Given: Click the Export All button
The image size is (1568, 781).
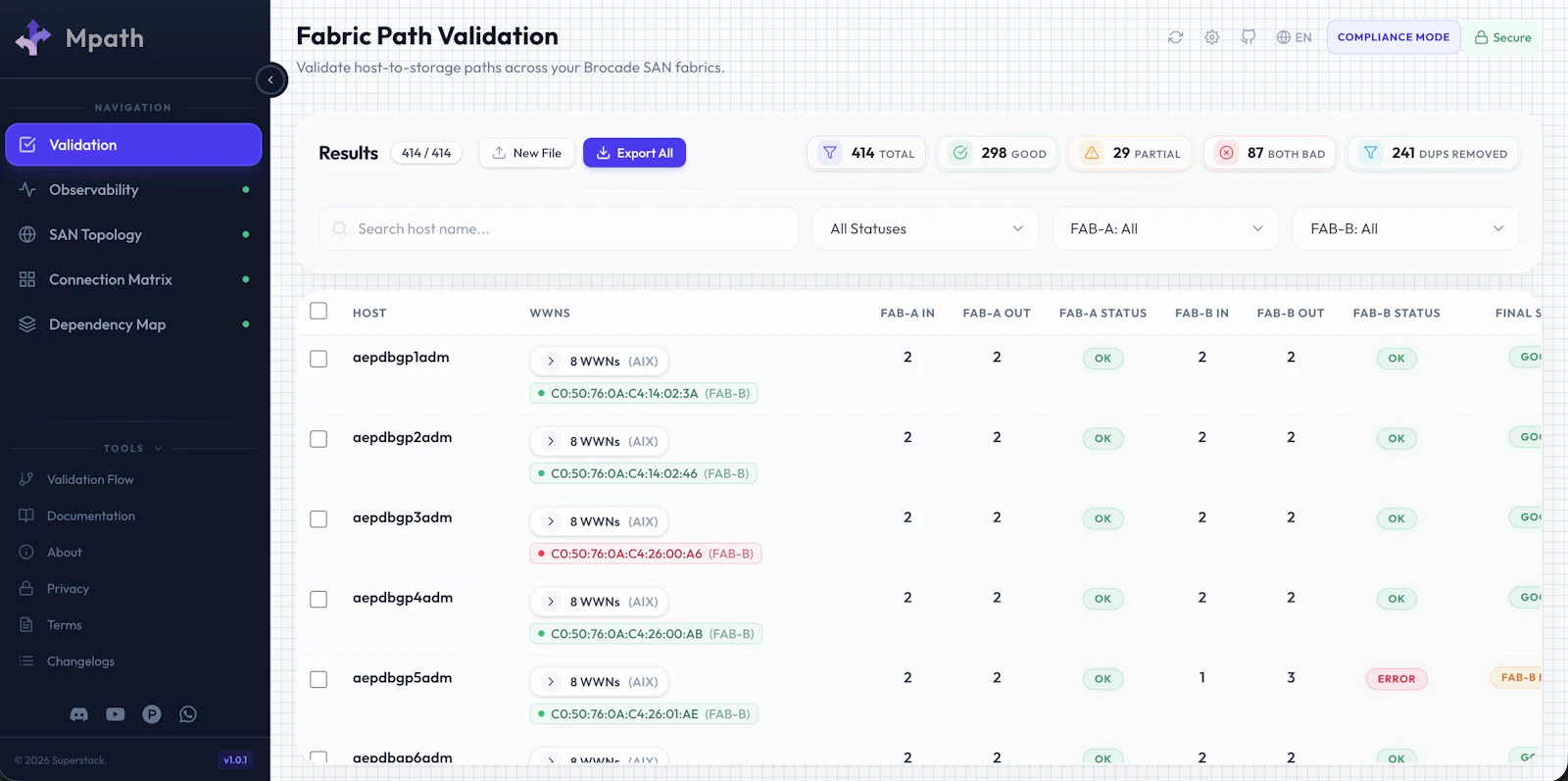Looking at the screenshot, I should (634, 153).
